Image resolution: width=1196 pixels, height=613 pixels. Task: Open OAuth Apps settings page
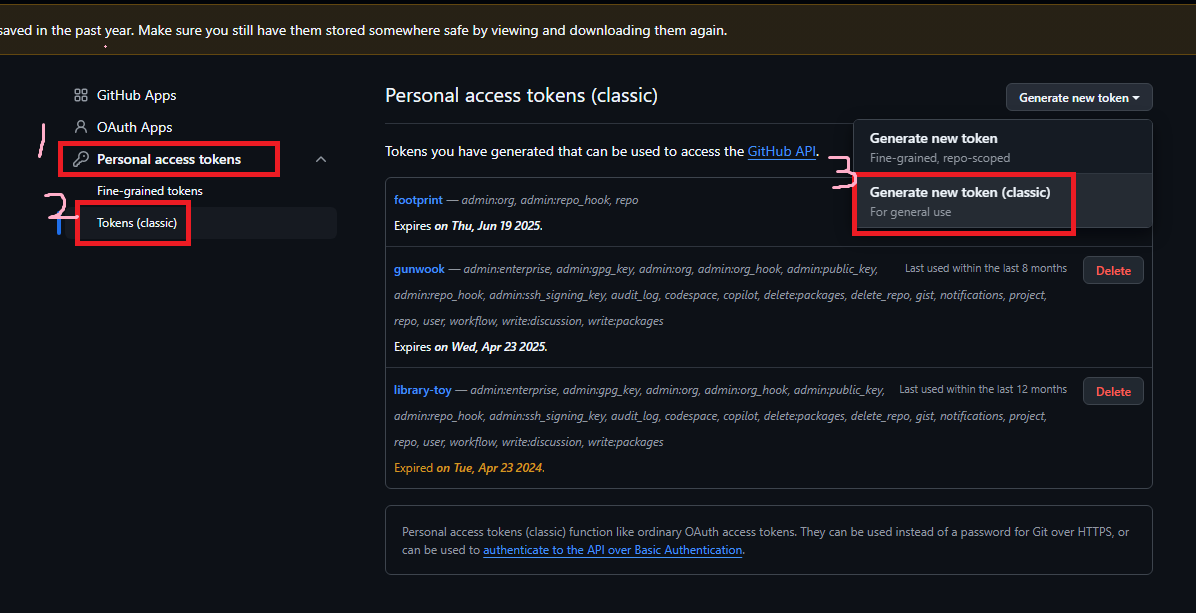134,127
